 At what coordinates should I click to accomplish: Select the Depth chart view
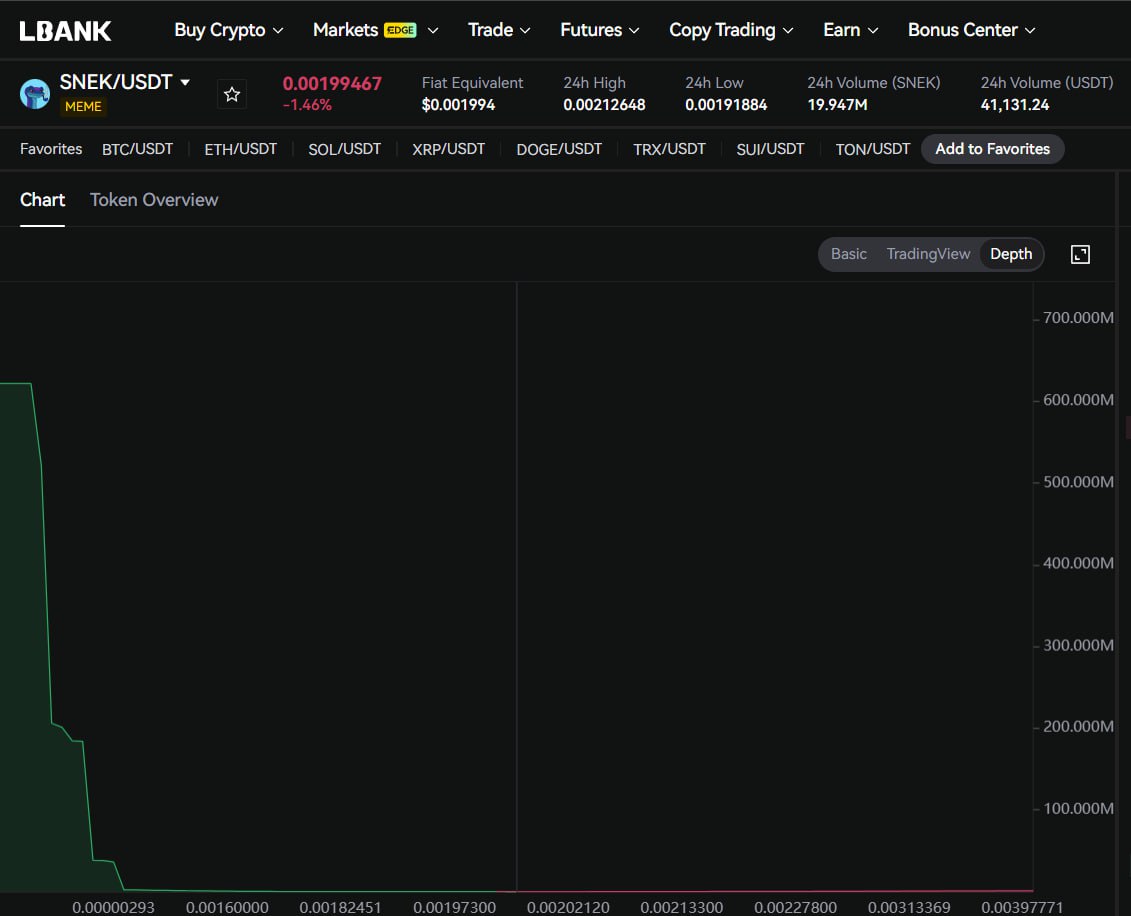[x=1011, y=254]
